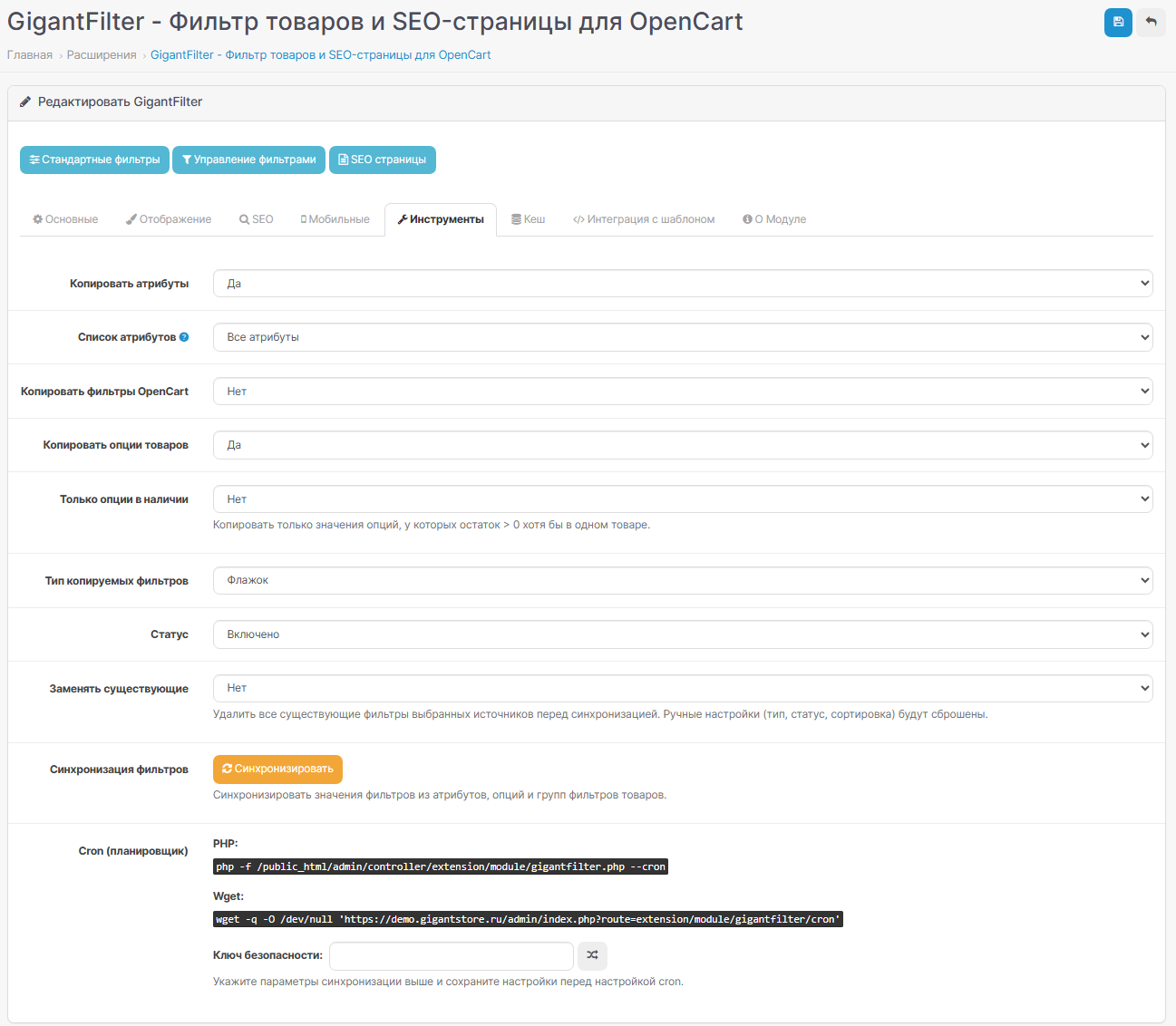Expand Копировать фильтры OpenCart dropdown
Screen dimensions: 1176x1026
pyautogui.click(x=683, y=392)
